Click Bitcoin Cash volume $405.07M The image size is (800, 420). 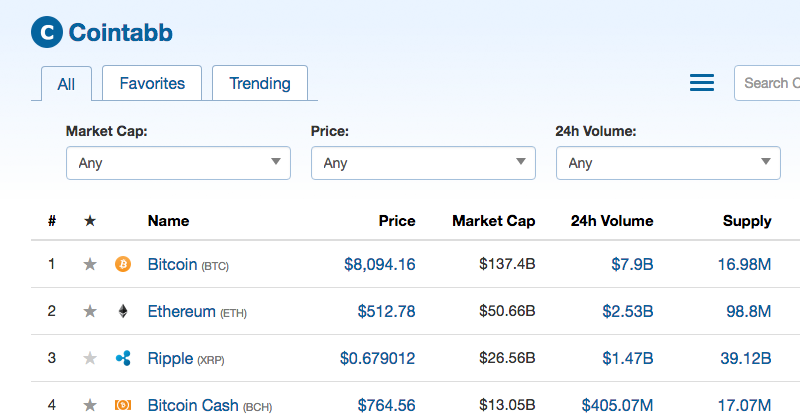(617, 405)
